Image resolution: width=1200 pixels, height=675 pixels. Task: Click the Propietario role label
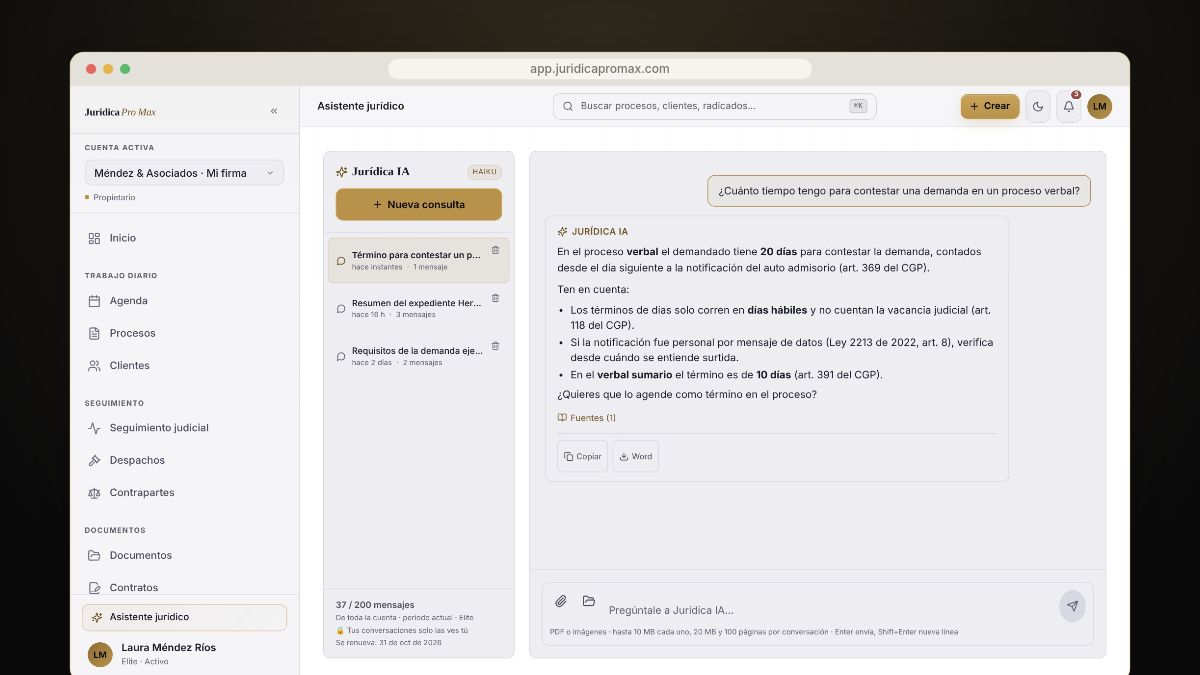click(x=112, y=198)
